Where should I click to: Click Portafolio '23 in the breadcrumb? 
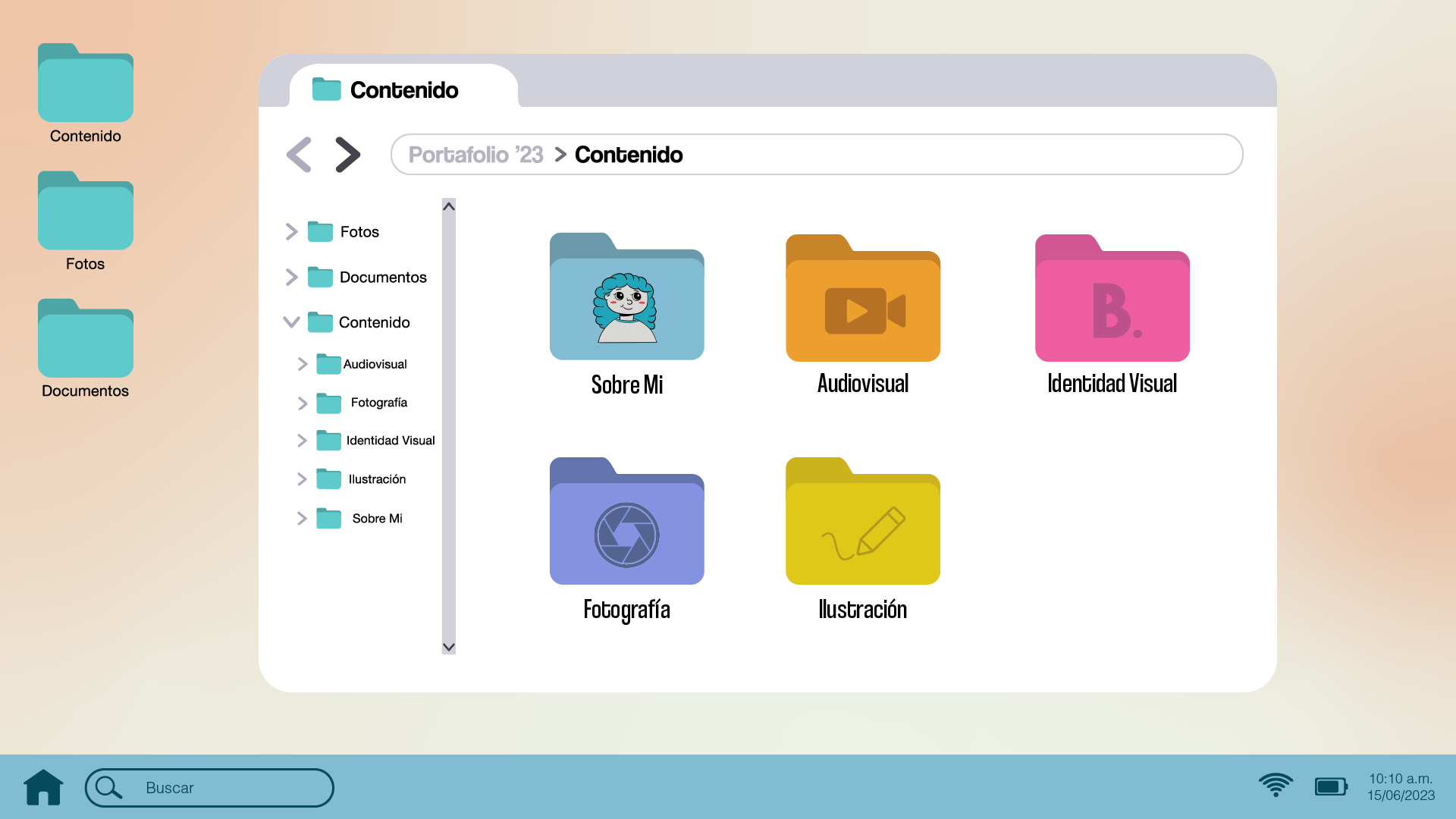pyautogui.click(x=475, y=155)
